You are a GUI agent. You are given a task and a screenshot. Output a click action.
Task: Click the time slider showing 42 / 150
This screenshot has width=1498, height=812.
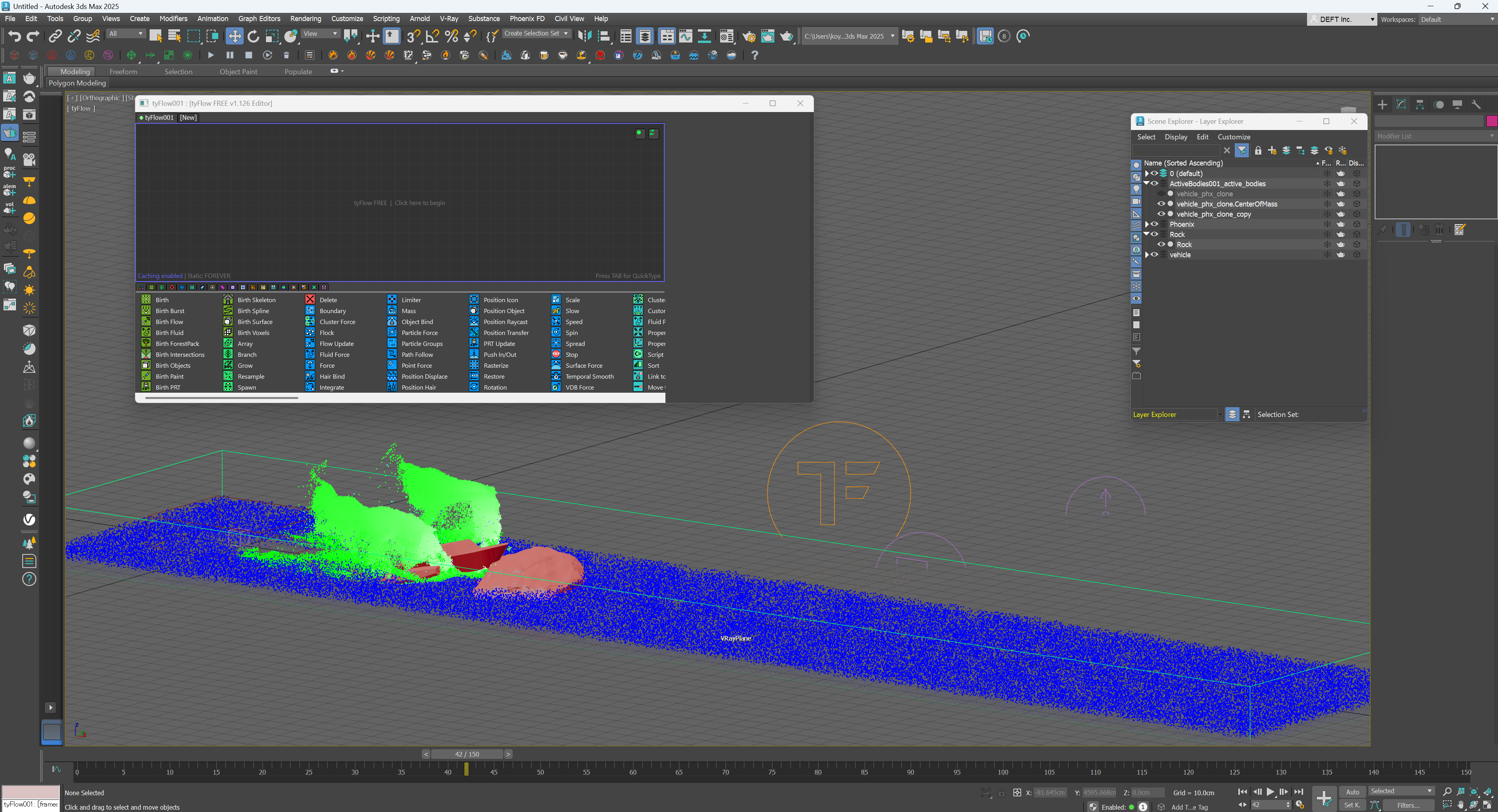[x=467, y=754]
